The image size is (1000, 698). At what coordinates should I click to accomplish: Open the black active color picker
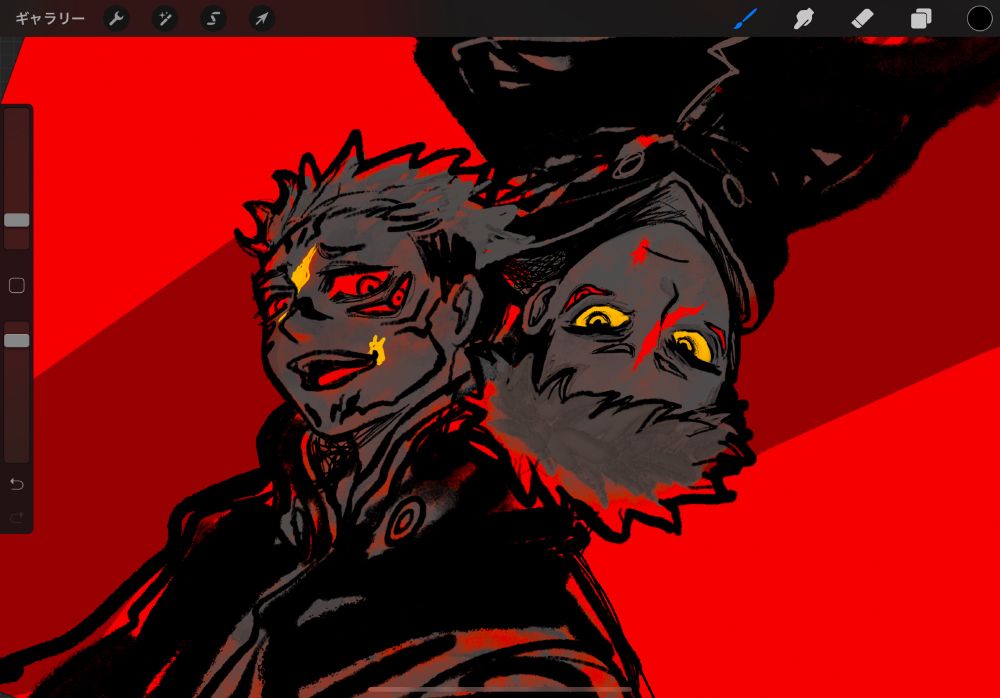[980, 19]
